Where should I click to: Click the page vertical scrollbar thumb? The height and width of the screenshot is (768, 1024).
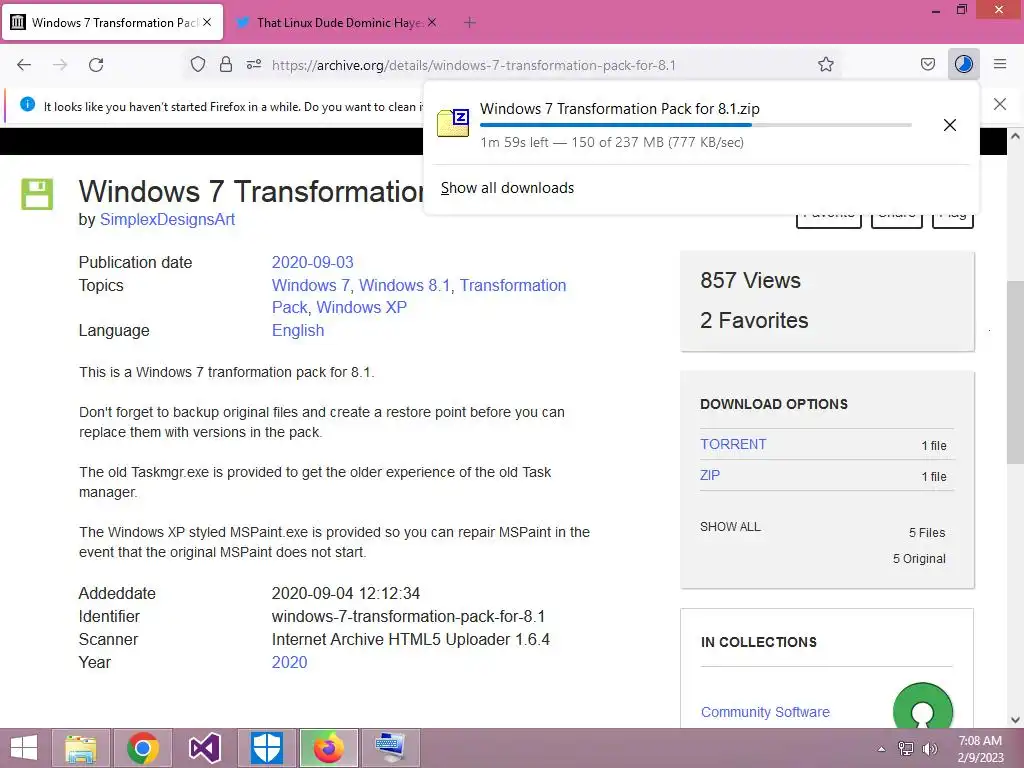(1015, 372)
